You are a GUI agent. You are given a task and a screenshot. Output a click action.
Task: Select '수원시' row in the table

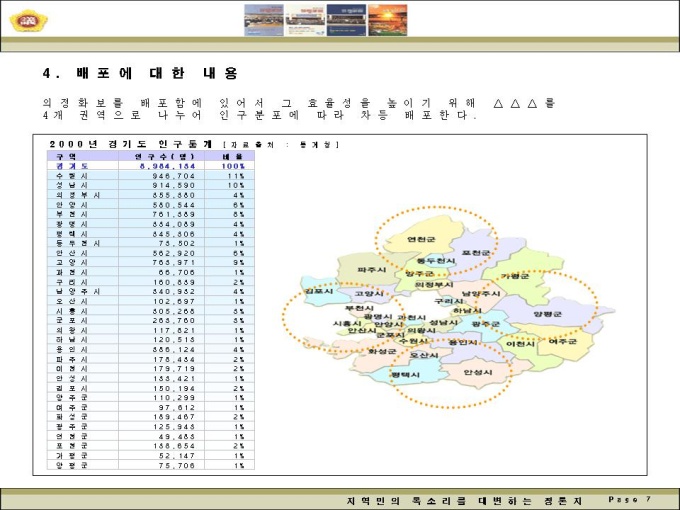coord(151,176)
